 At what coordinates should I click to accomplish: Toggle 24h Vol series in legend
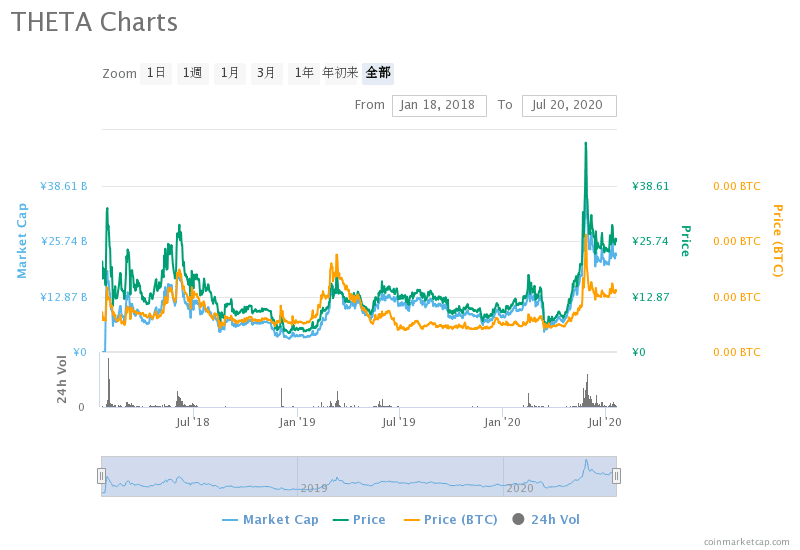pos(546,520)
